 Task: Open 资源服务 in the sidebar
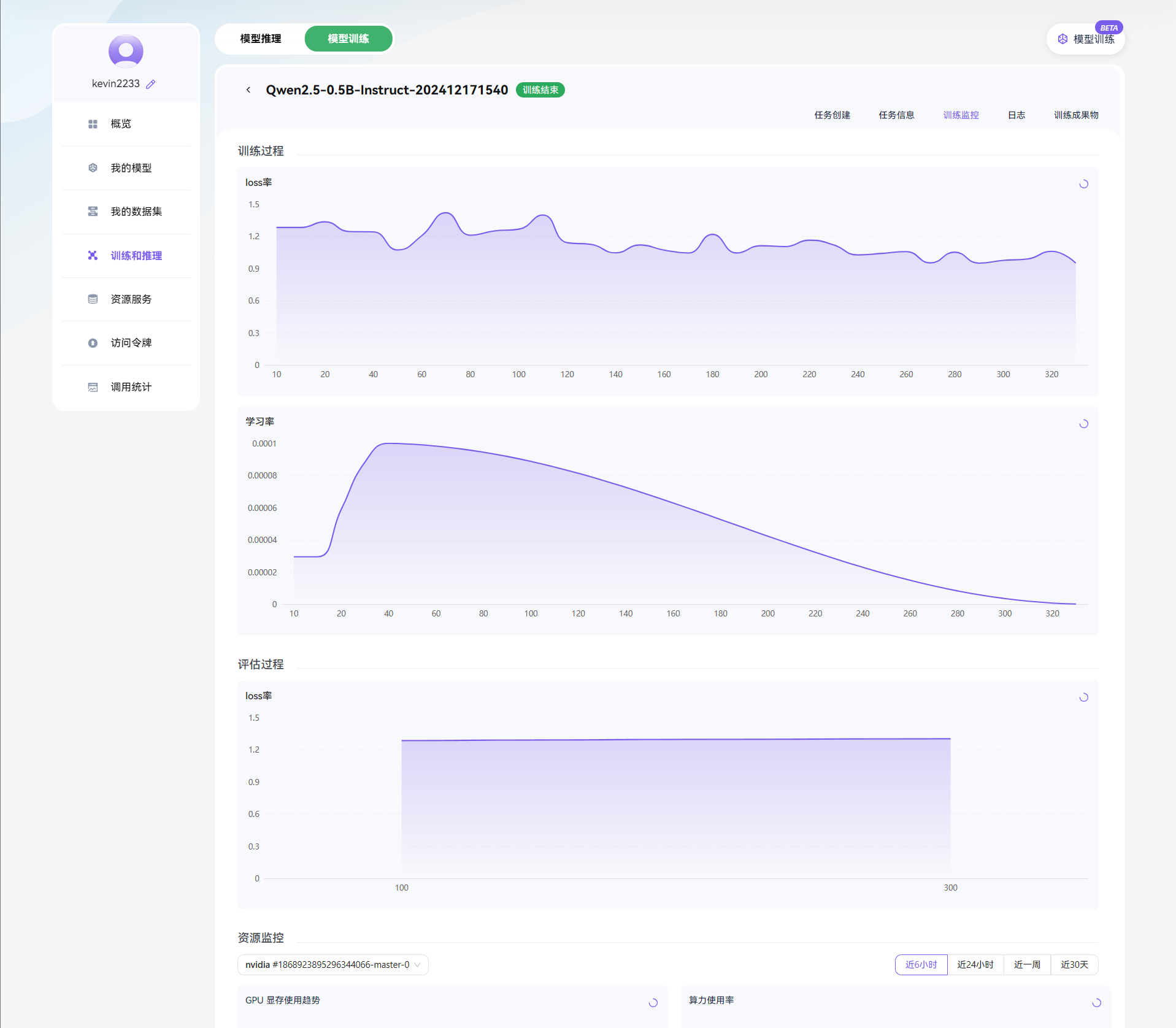click(126, 299)
